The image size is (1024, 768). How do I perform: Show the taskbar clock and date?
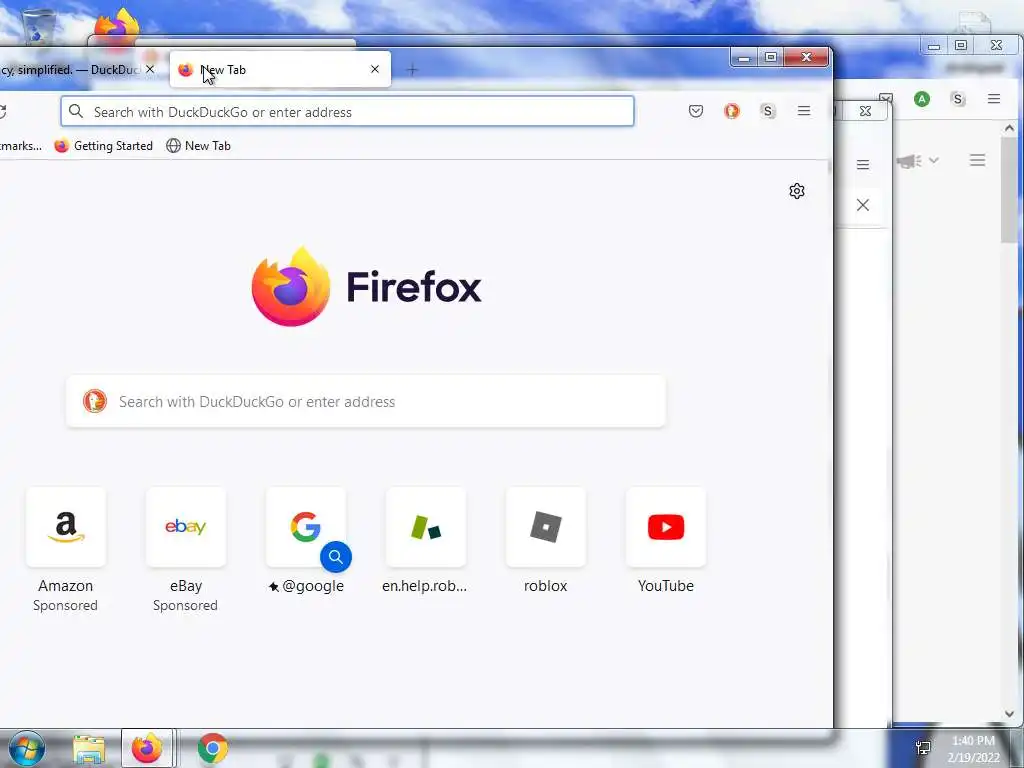[x=973, y=749]
